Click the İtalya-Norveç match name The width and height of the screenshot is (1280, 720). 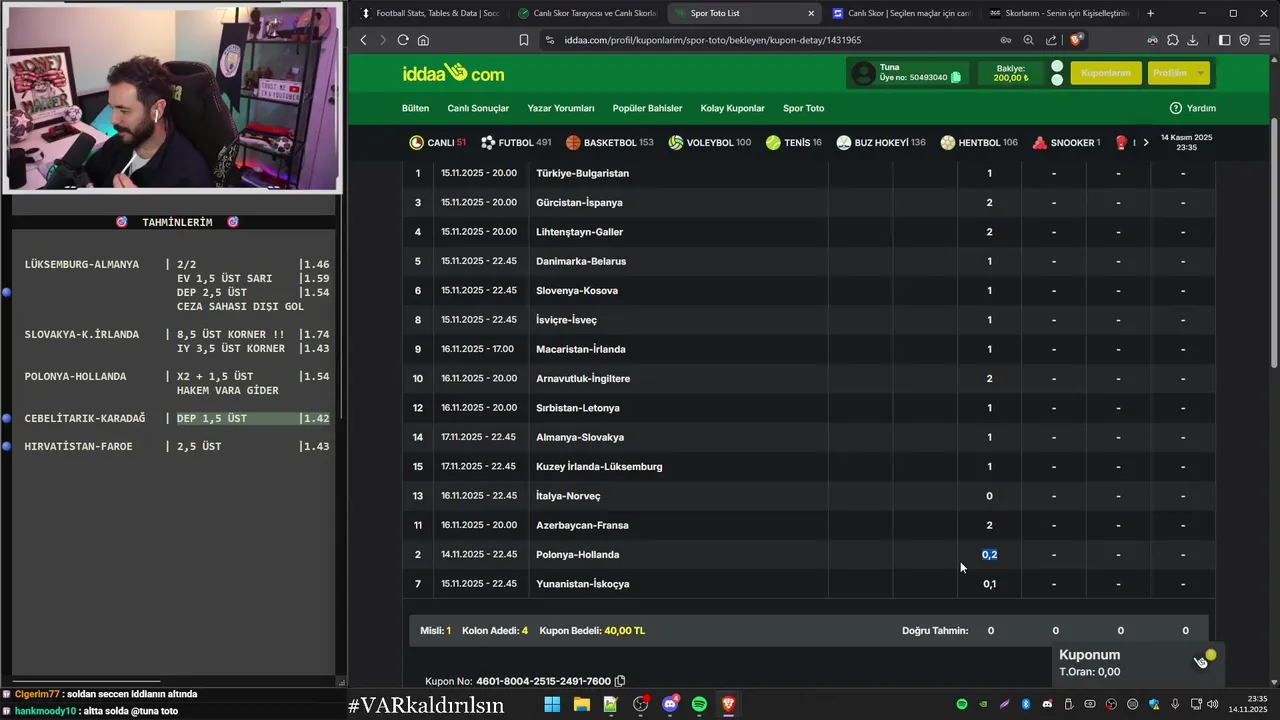[568, 496]
